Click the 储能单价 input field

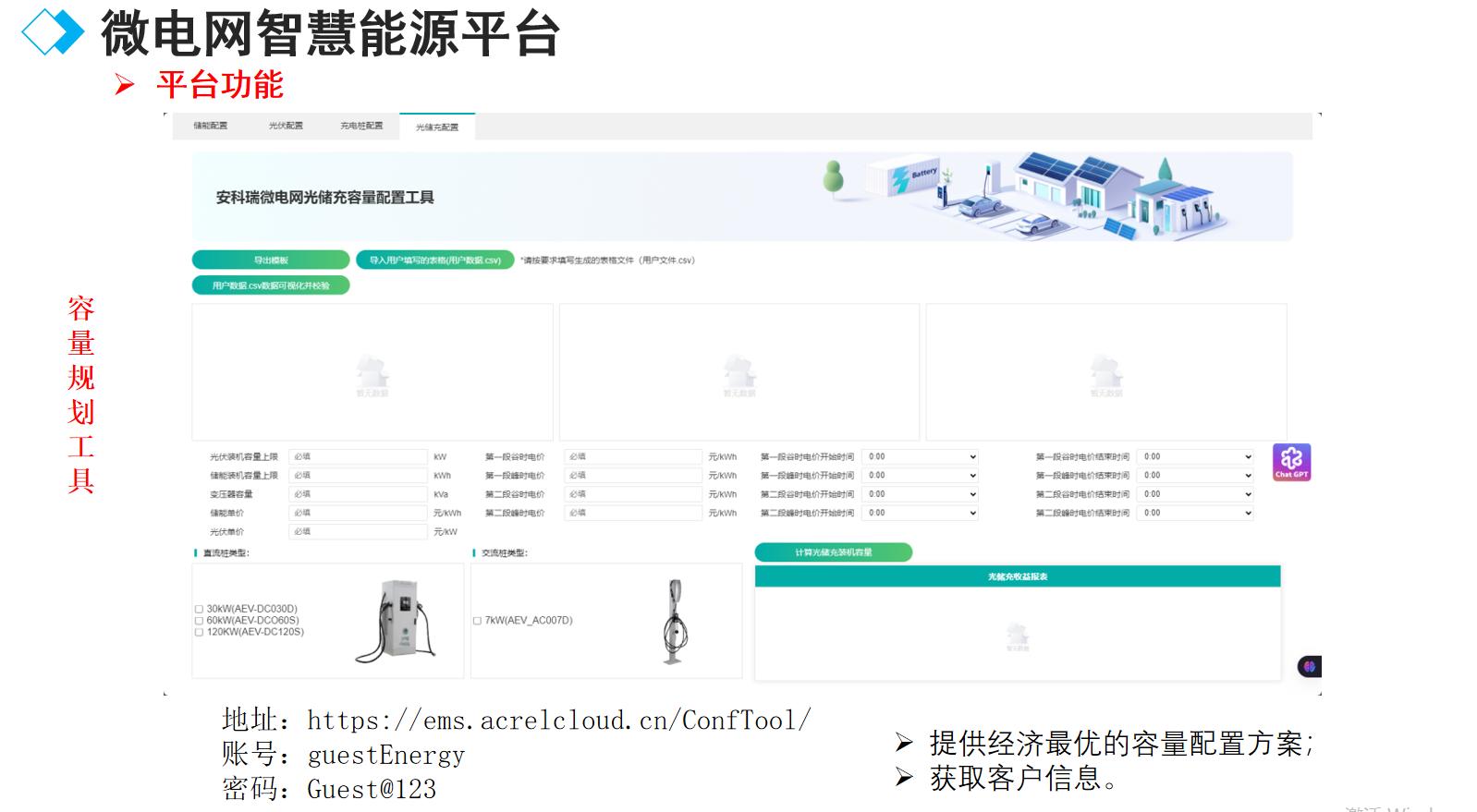359,513
